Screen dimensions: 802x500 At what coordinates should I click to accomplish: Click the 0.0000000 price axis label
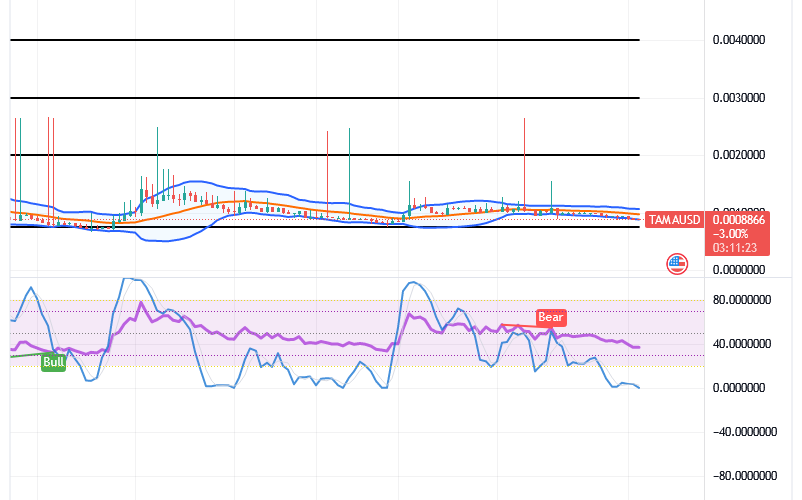tap(739, 270)
